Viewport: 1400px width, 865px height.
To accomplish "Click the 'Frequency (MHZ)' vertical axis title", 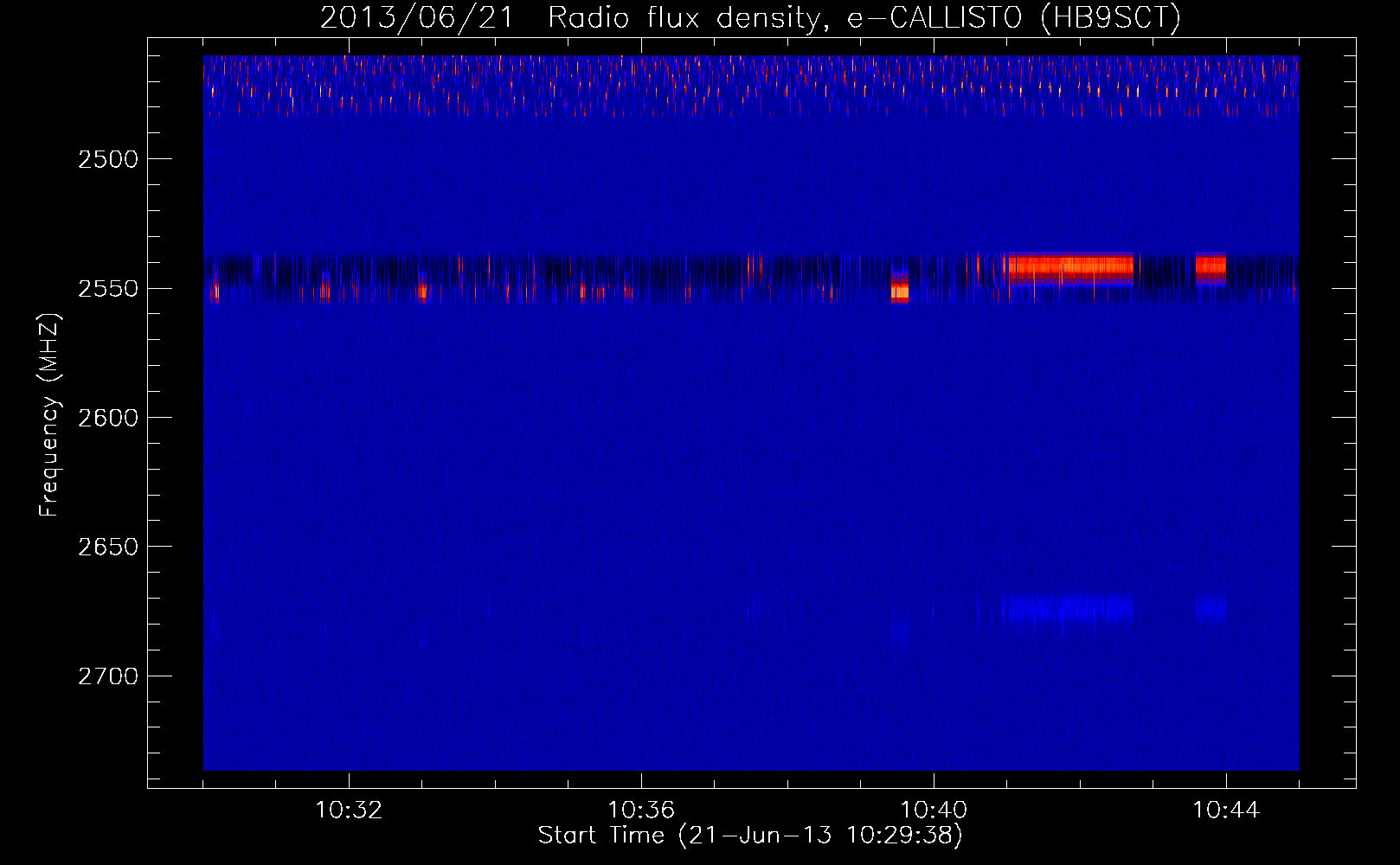I will [x=48, y=415].
